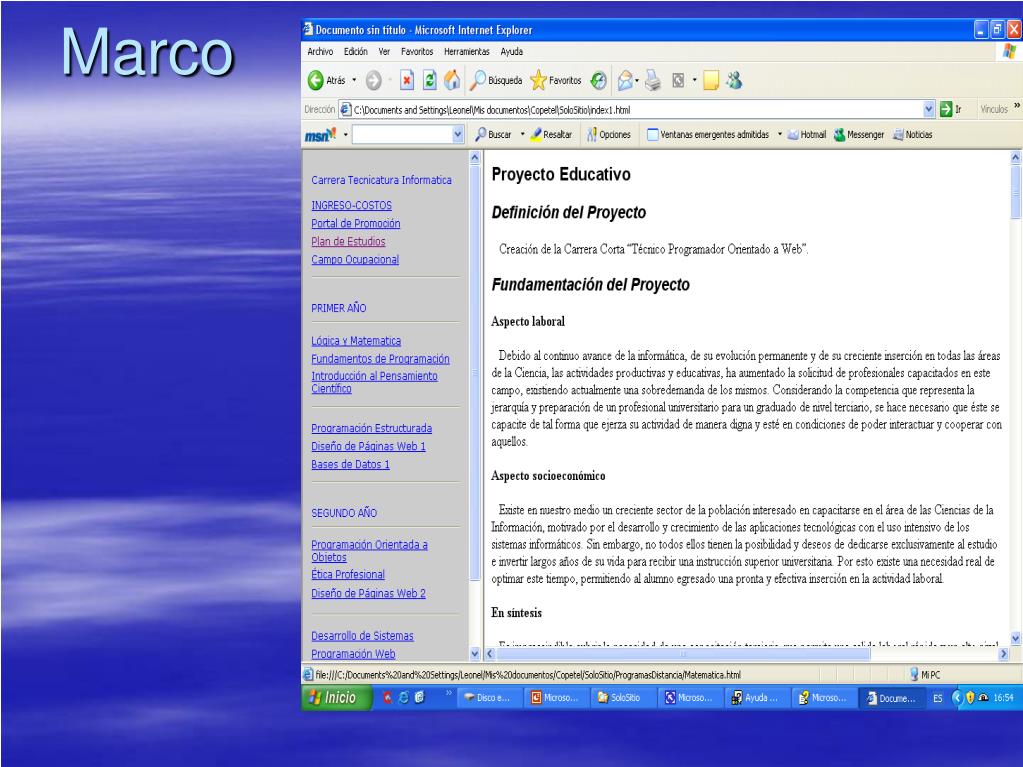Click the mail envelope toolbar icon
This screenshot has width=1023, height=767.
624,80
